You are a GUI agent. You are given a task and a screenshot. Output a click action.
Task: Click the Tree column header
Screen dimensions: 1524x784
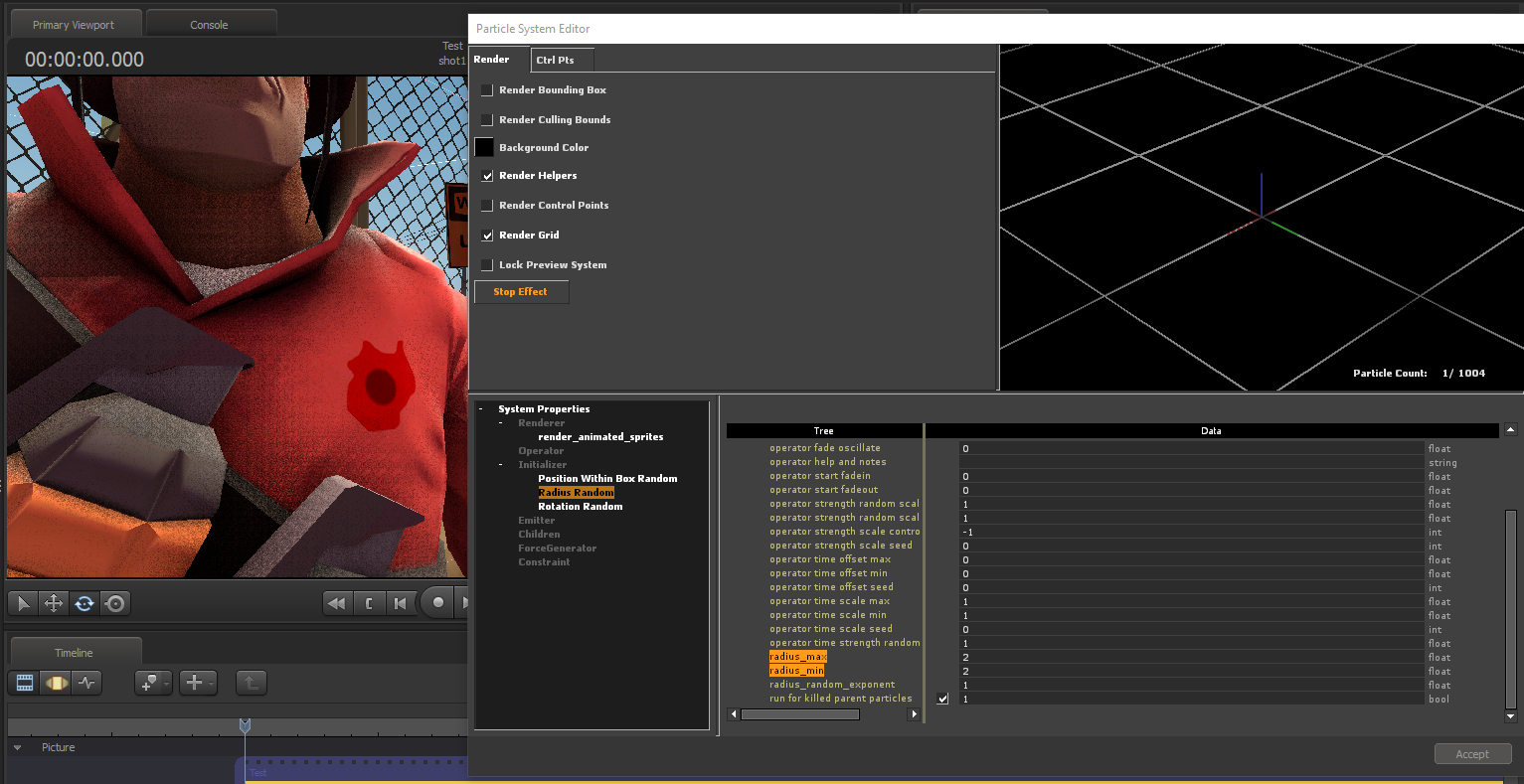click(824, 431)
